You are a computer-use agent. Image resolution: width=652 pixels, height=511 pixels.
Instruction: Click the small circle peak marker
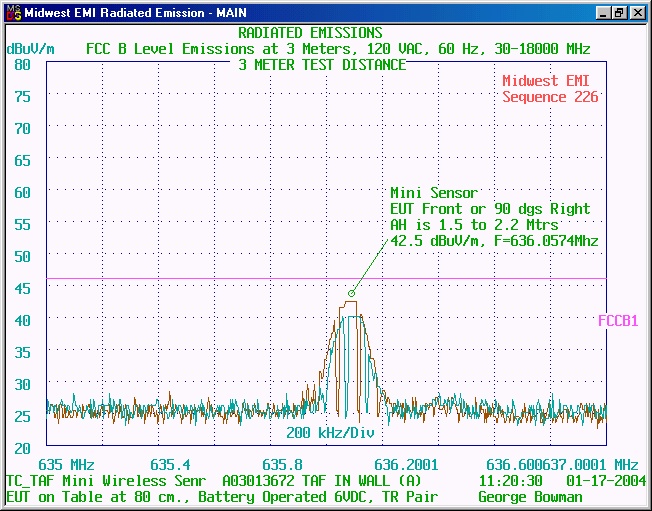(x=351, y=293)
